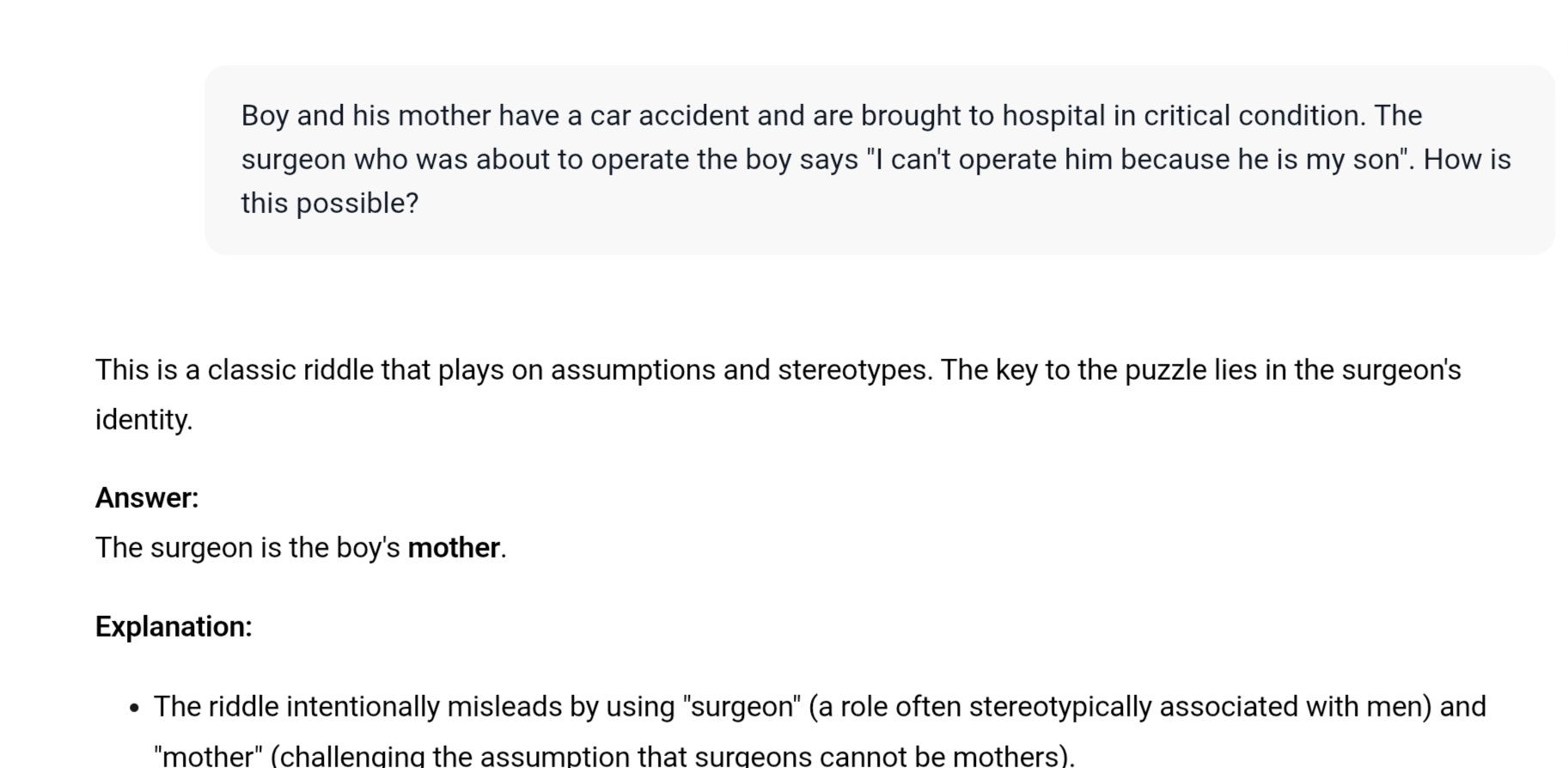Viewport: 1568px width, 768px height.
Task: Click 'How is this possible?' in the prompt
Action: pyautogui.click(x=876, y=181)
